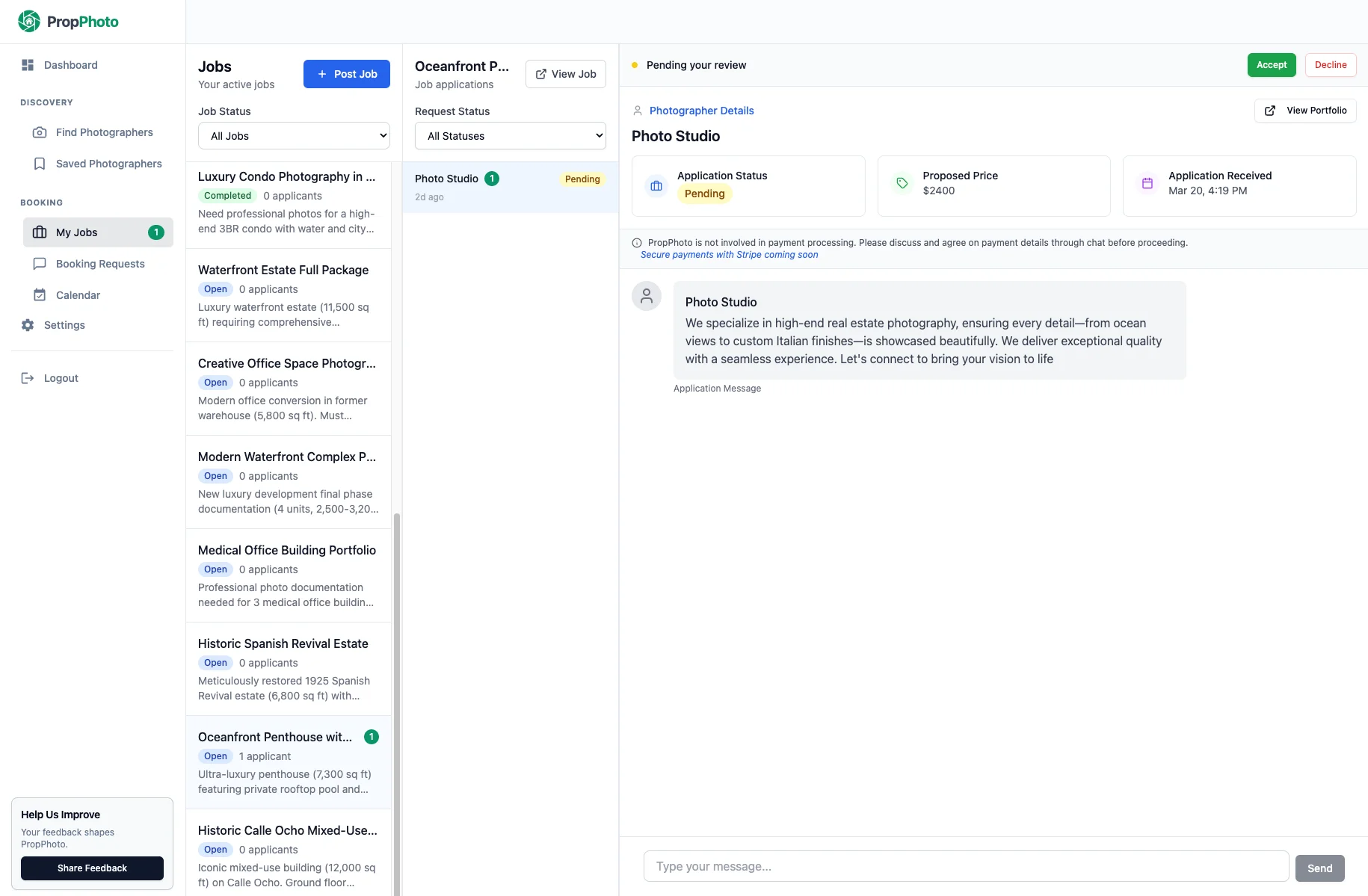
Task: Open the PropPhoto logo home icon
Action: coord(28,21)
